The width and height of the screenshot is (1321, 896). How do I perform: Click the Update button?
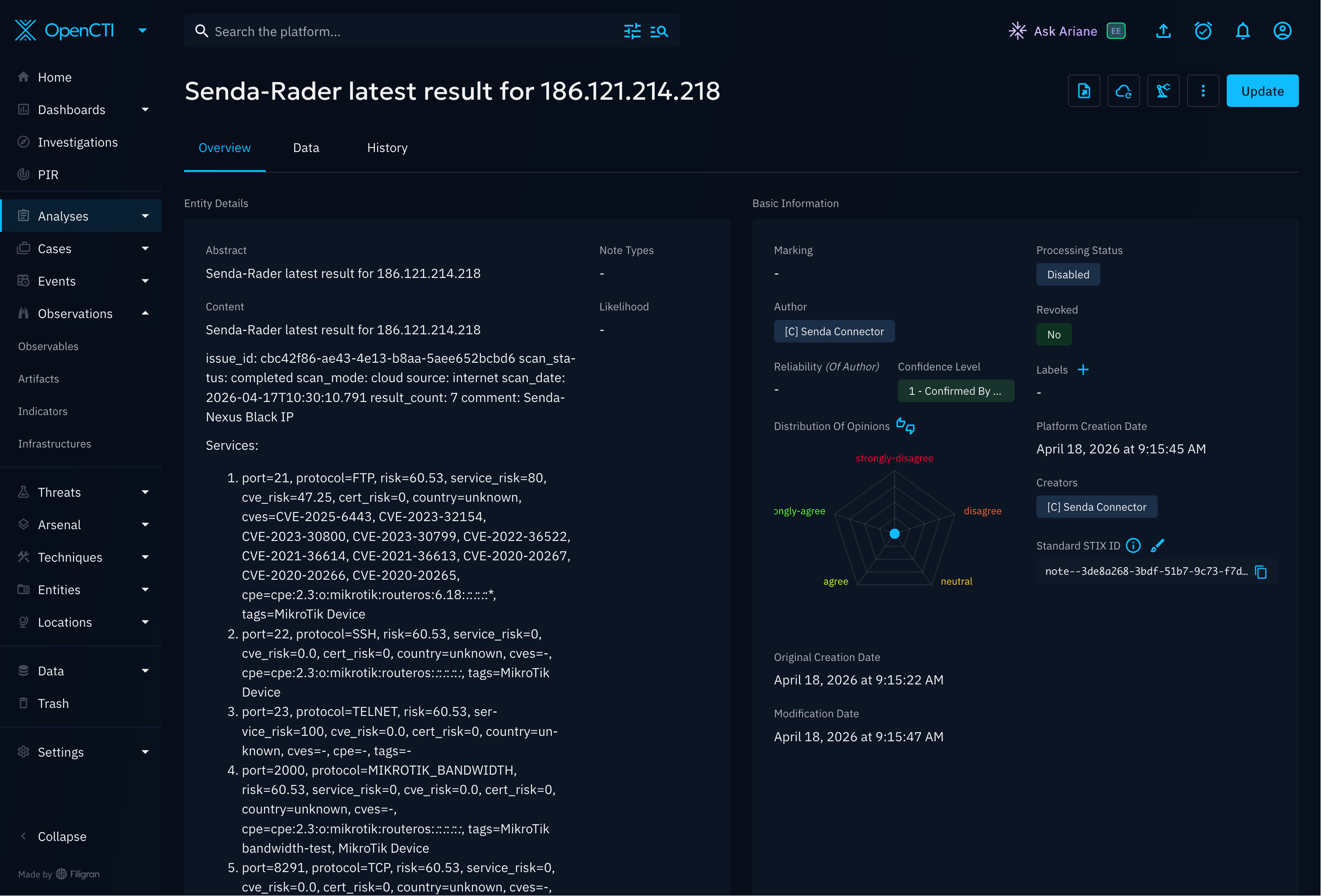[1262, 91]
